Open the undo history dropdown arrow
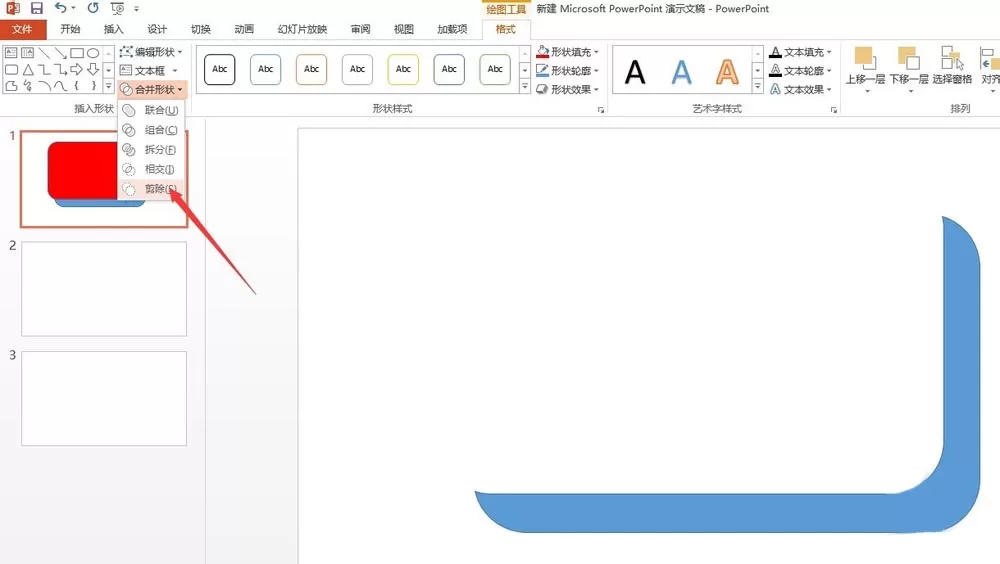This screenshot has height=564, width=1000. (x=74, y=8)
